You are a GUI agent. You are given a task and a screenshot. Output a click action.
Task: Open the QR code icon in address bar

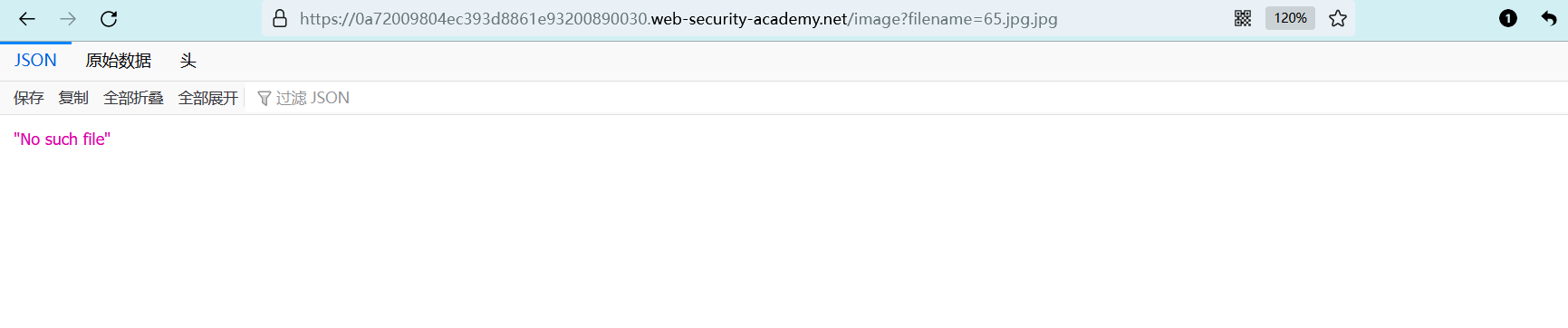coord(1243,19)
